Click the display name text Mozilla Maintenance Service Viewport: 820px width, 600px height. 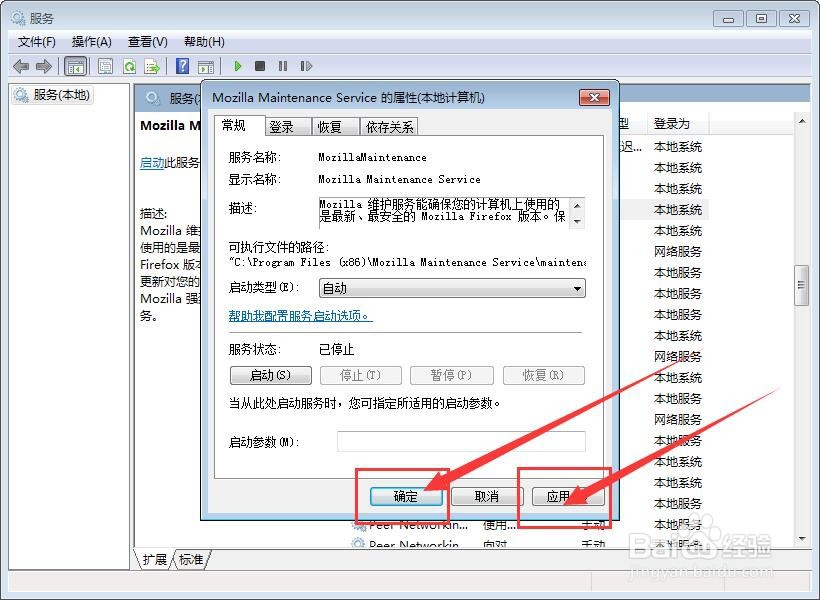pyautogui.click(x=399, y=179)
